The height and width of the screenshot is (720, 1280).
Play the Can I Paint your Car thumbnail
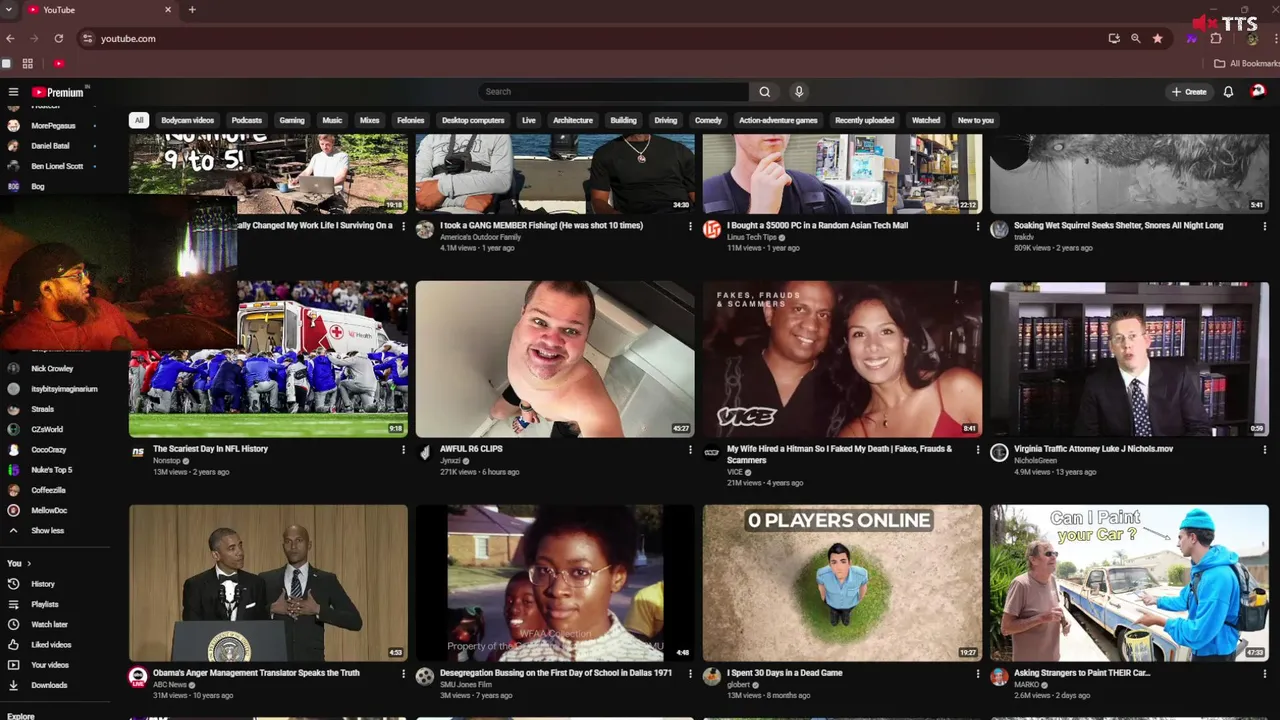(1129, 582)
